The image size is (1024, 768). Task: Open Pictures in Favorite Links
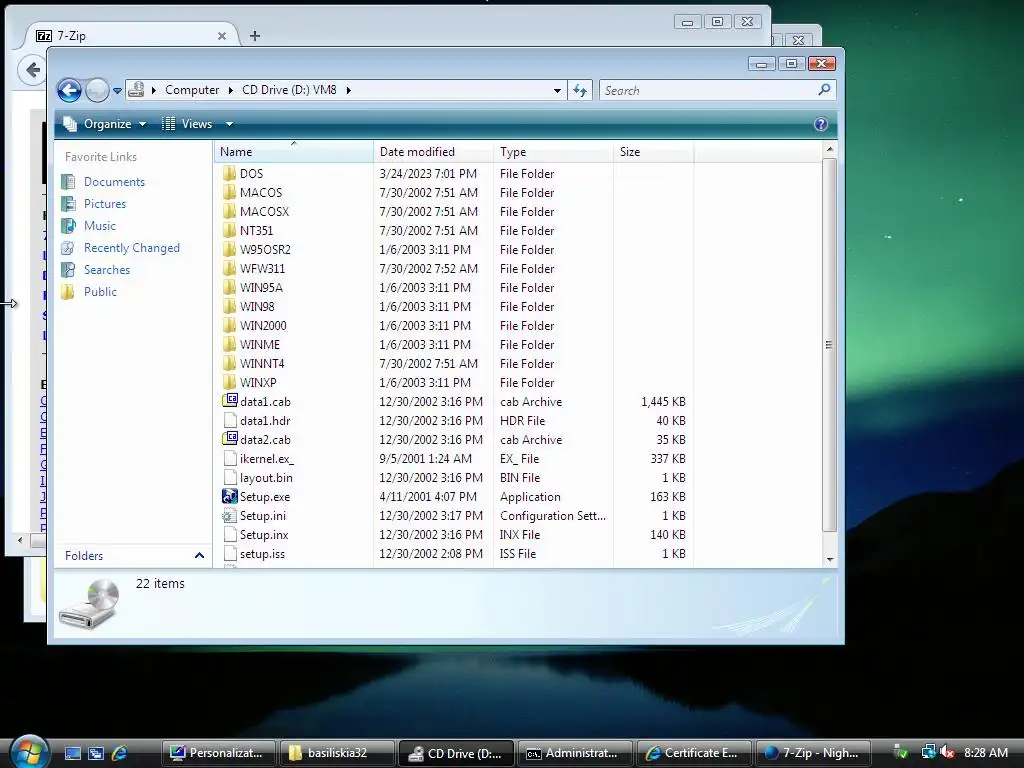click(104, 204)
